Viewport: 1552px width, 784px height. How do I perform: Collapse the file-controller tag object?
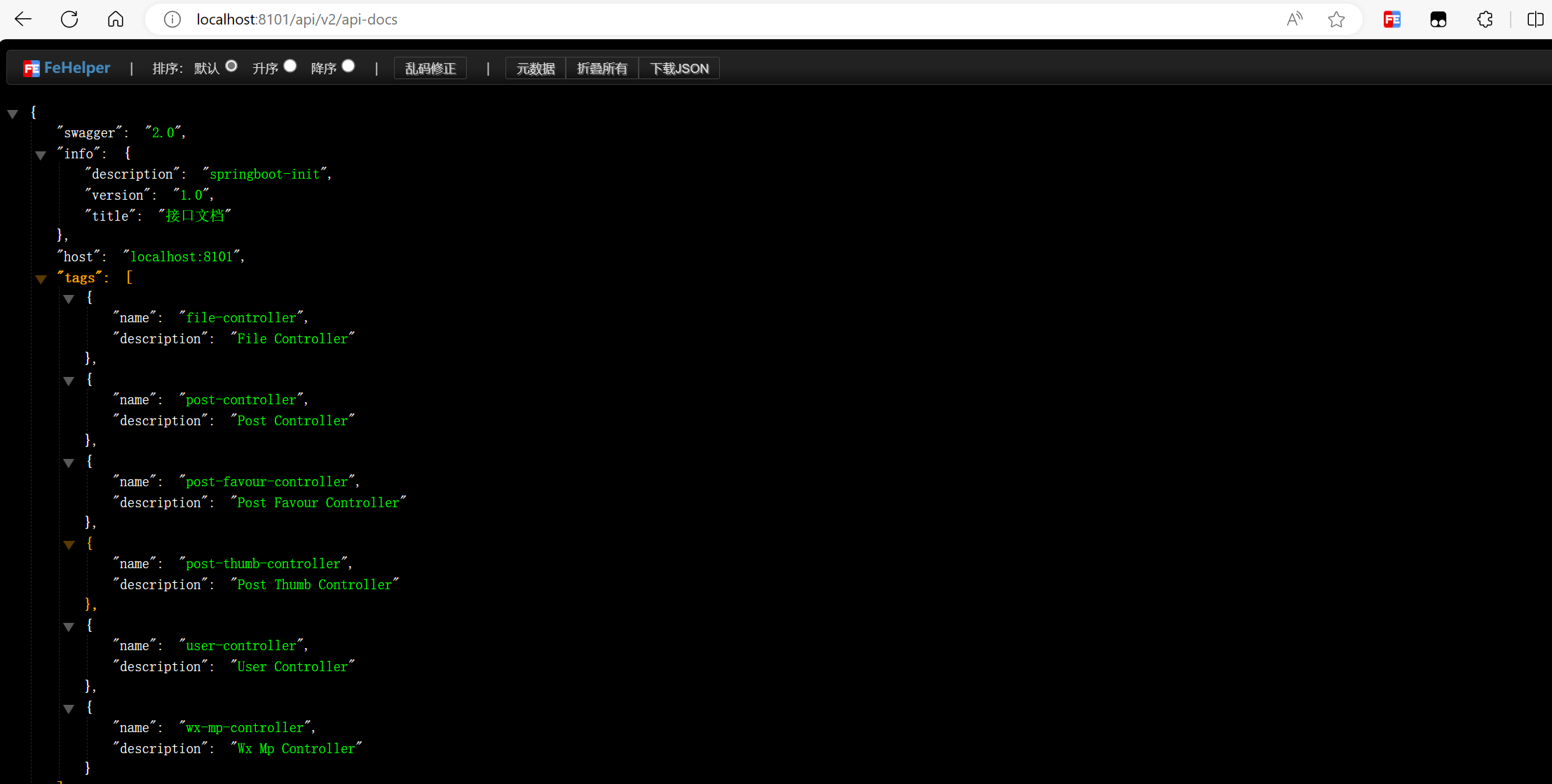coord(69,299)
